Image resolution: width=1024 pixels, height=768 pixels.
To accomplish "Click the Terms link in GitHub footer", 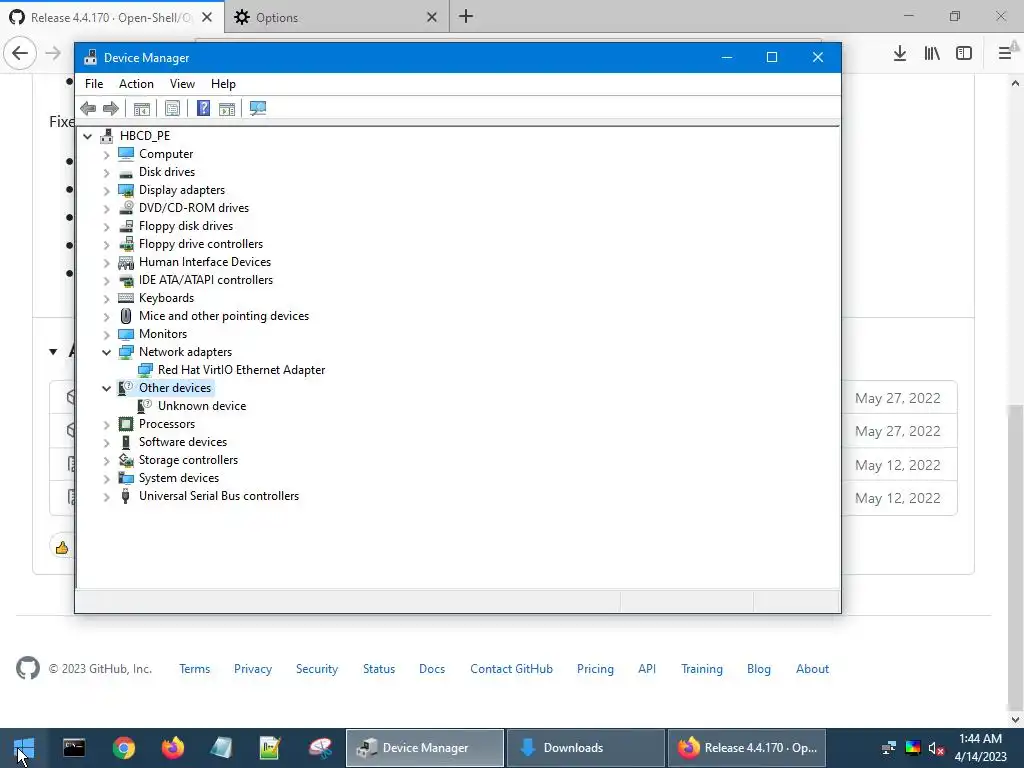I will [195, 669].
